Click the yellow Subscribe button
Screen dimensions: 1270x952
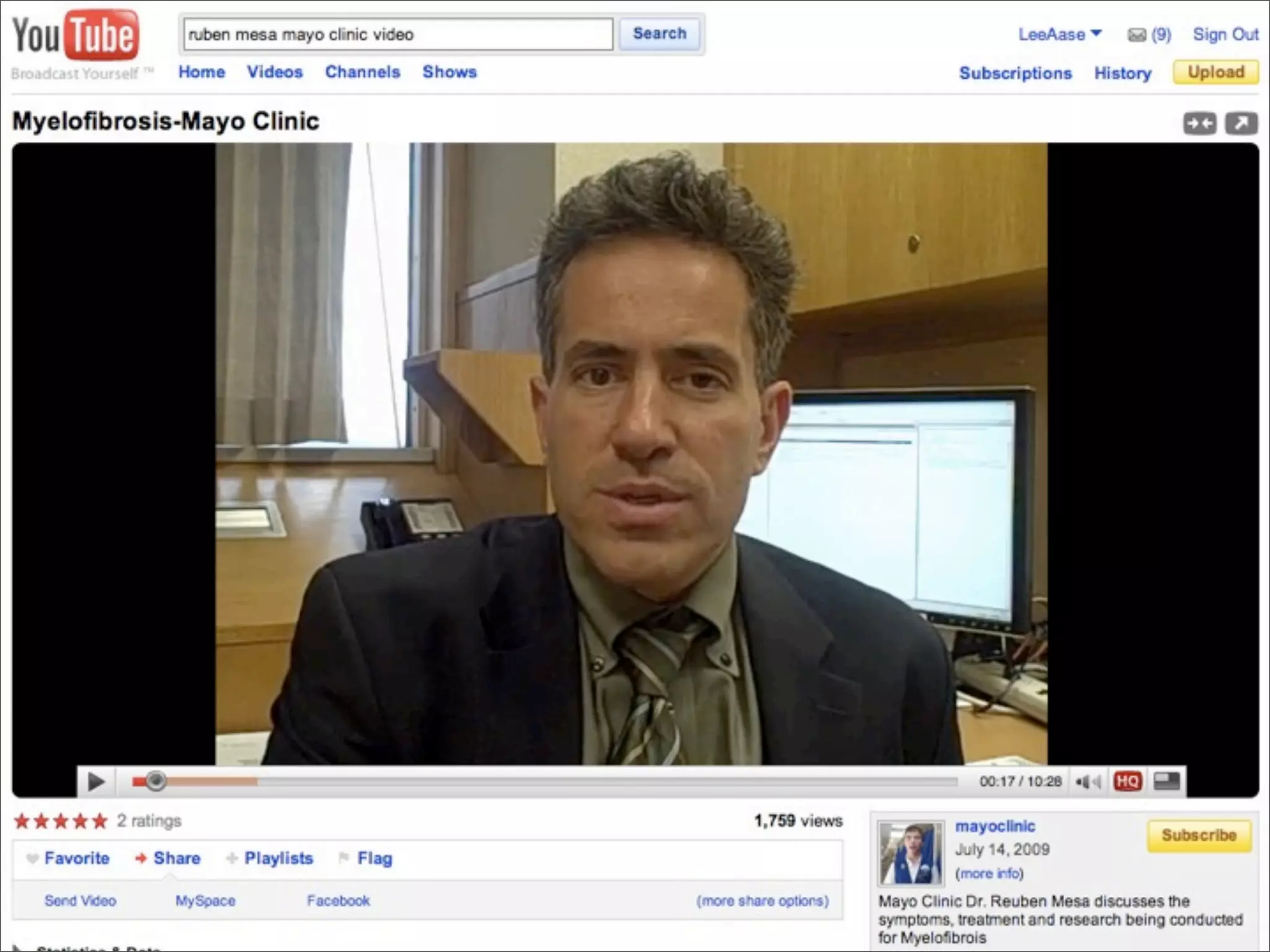(x=1199, y=835)
